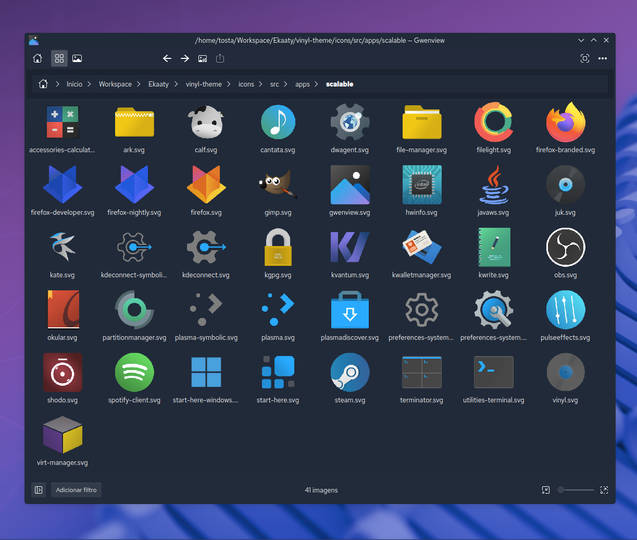
Task: Navigate to icons folder in breadcrumb
Action: click(x=246, y=84)
